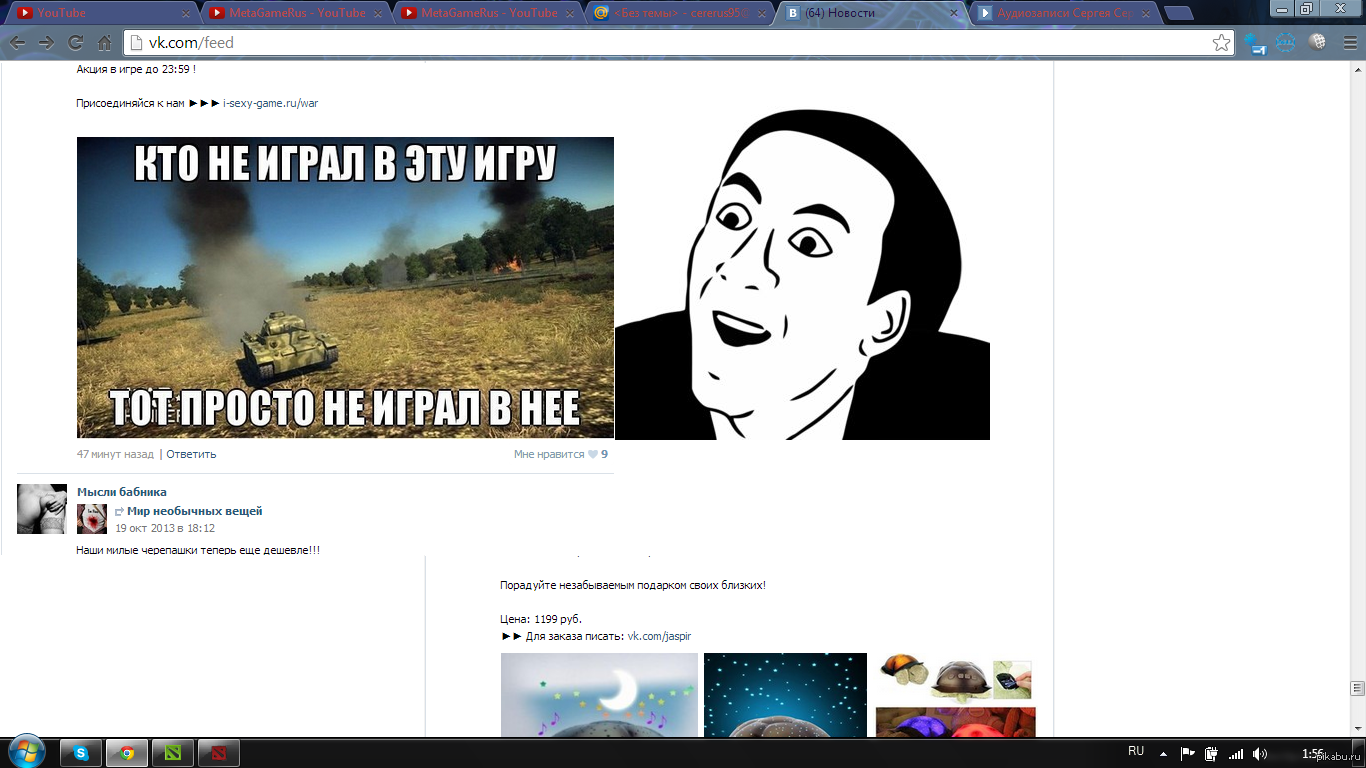Click the 19 окт 2013 в 18:12 date

coord(165,528)
